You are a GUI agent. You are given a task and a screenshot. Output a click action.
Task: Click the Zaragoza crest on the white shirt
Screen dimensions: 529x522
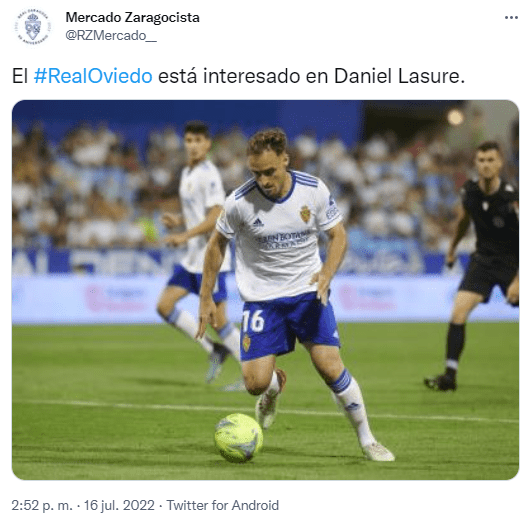pyautogui.click(x=305, y=214)
